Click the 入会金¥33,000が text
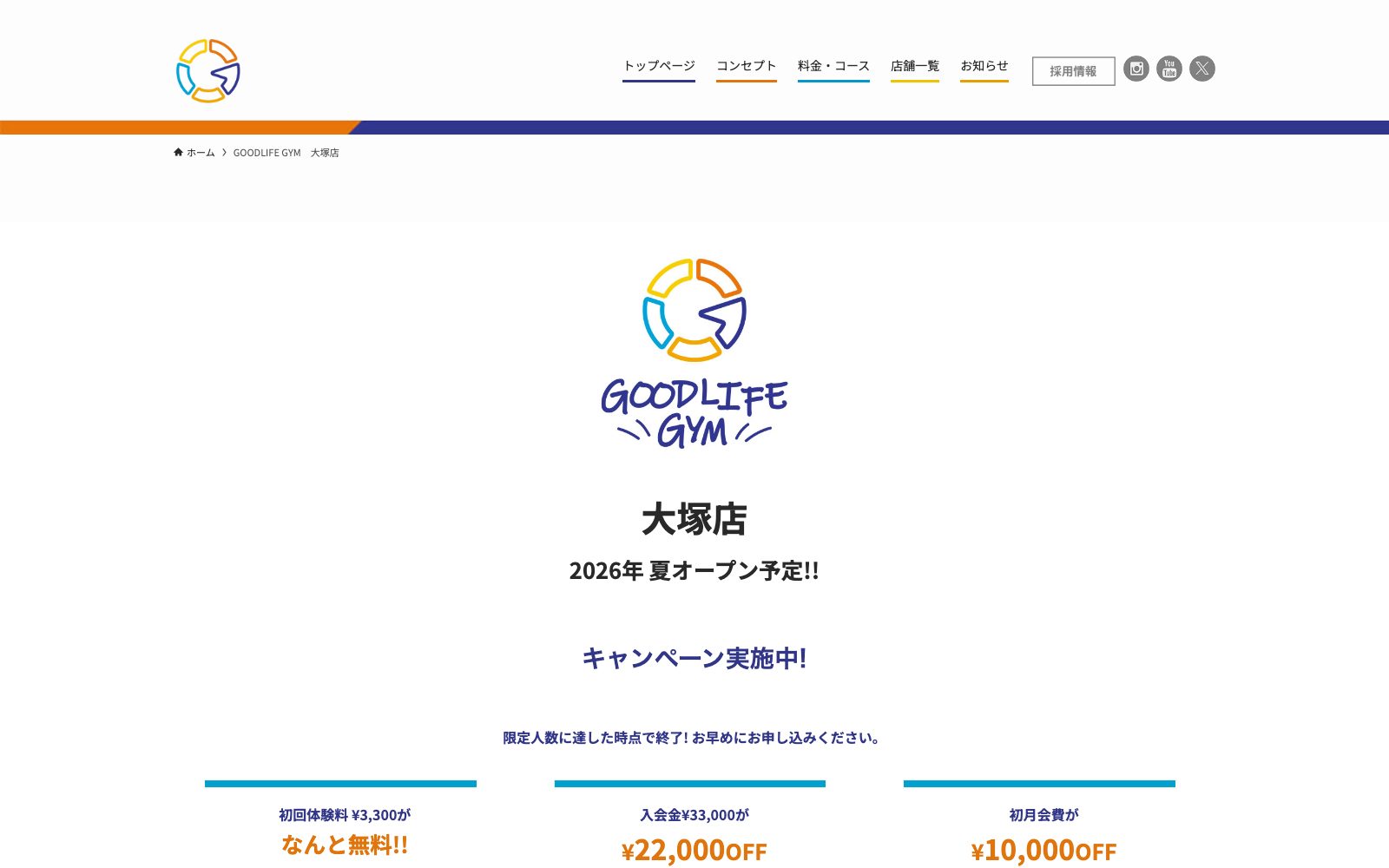The height and width of the screenshot is (868, 1389). coord(694,815)
